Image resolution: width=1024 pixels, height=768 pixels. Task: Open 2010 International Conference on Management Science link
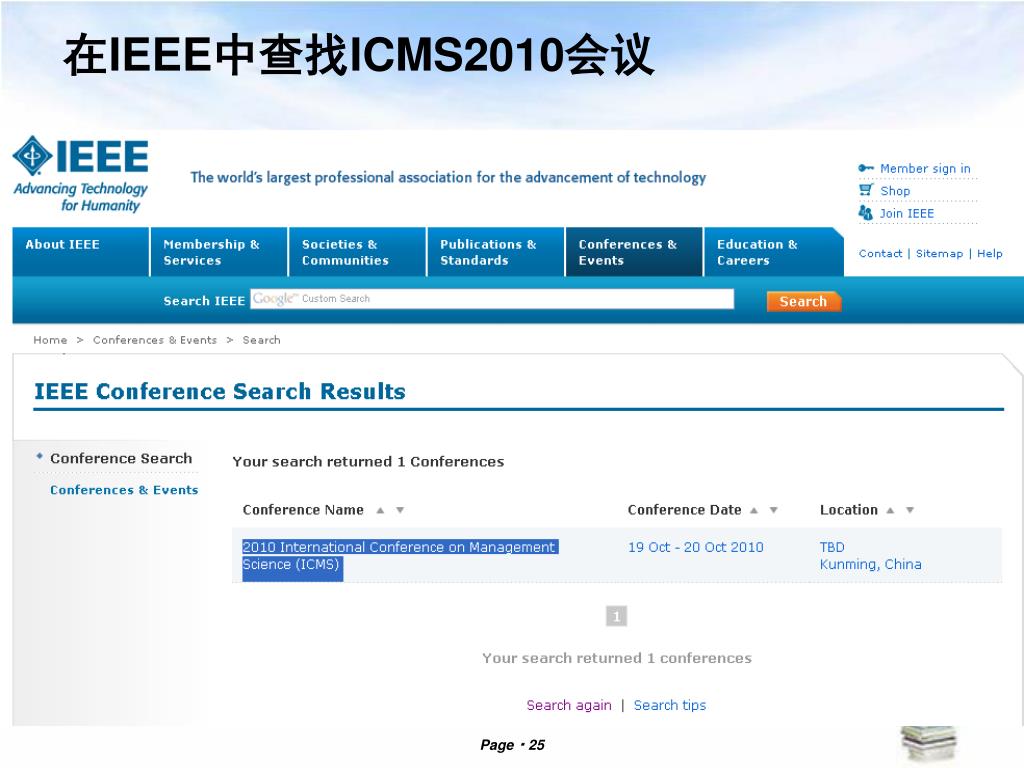pyautogui.click(x=399, y=556)
